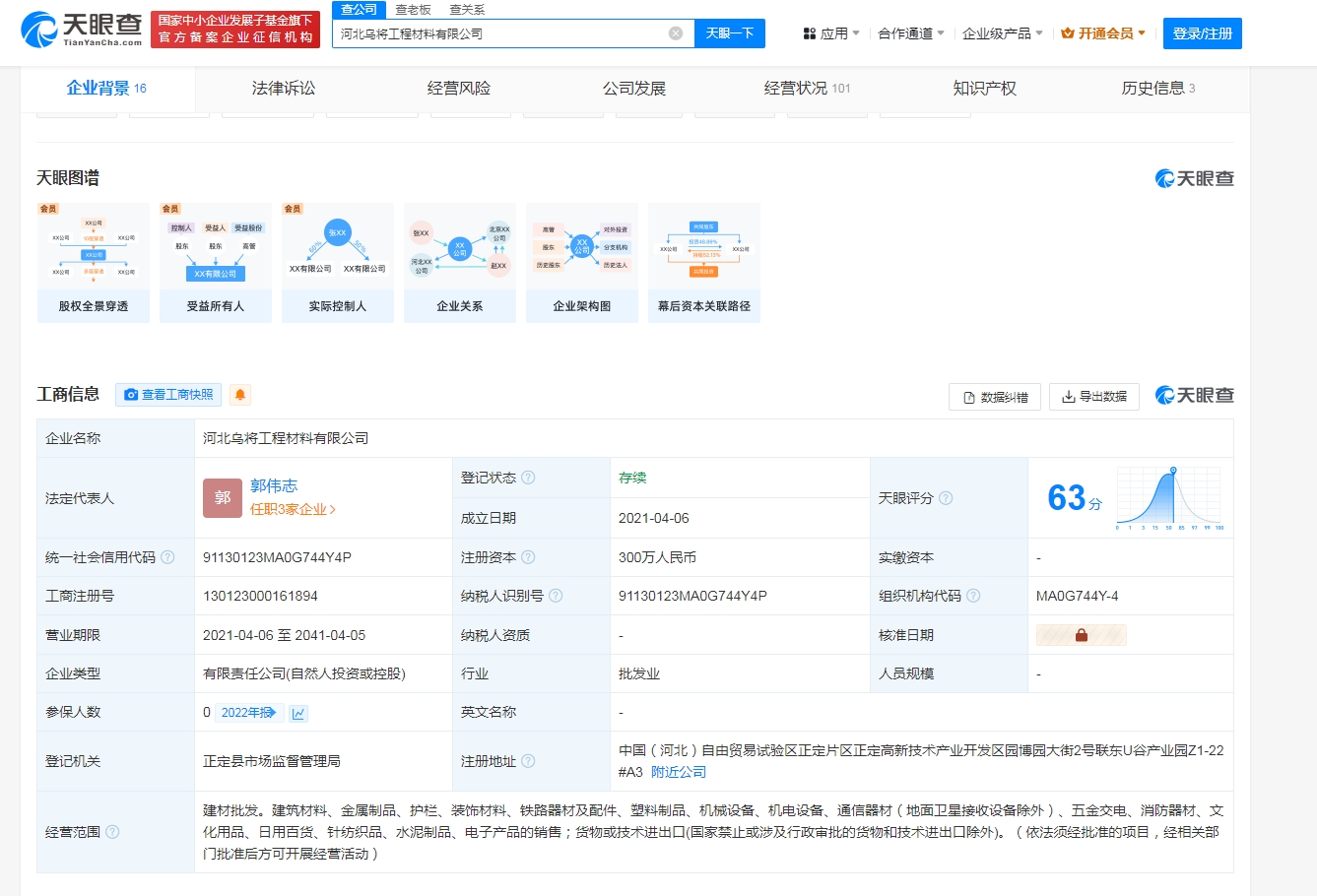The height and width of the screenshot is (896, 1317).
Task: Open 实际控制人 graph thumbnail
Action: coord(338,263)
